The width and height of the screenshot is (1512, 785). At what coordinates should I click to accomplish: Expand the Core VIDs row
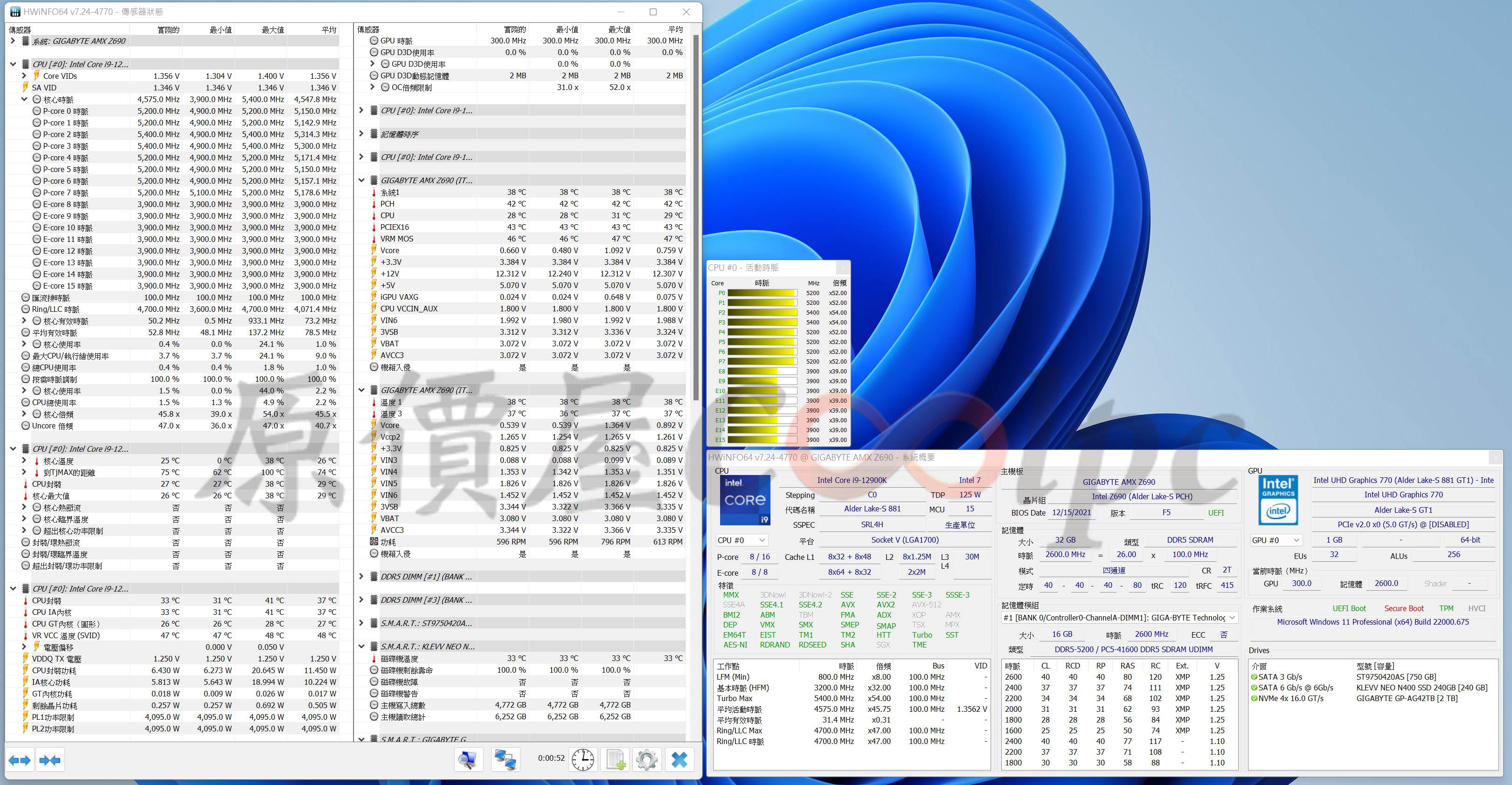point(24,76)
